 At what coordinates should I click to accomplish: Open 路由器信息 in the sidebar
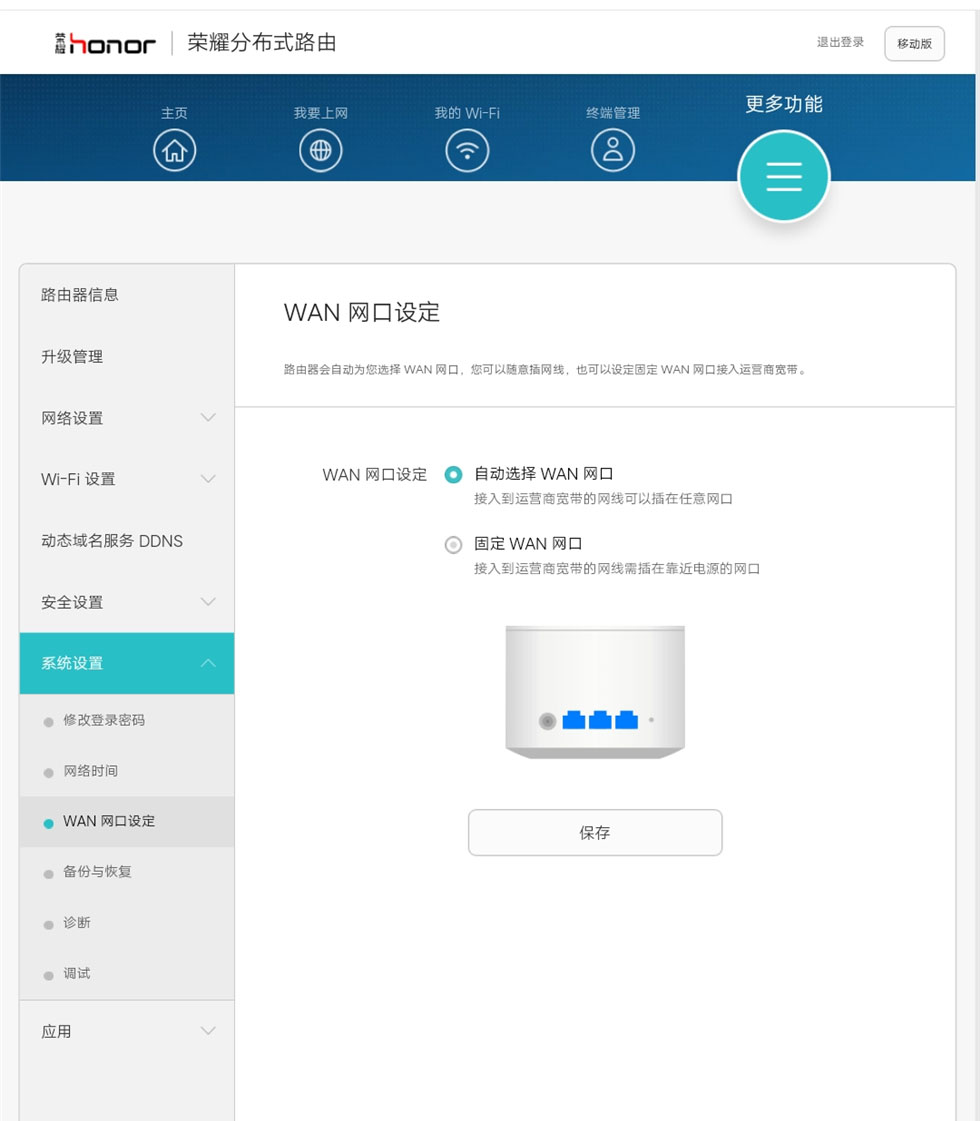click(80, 295)
